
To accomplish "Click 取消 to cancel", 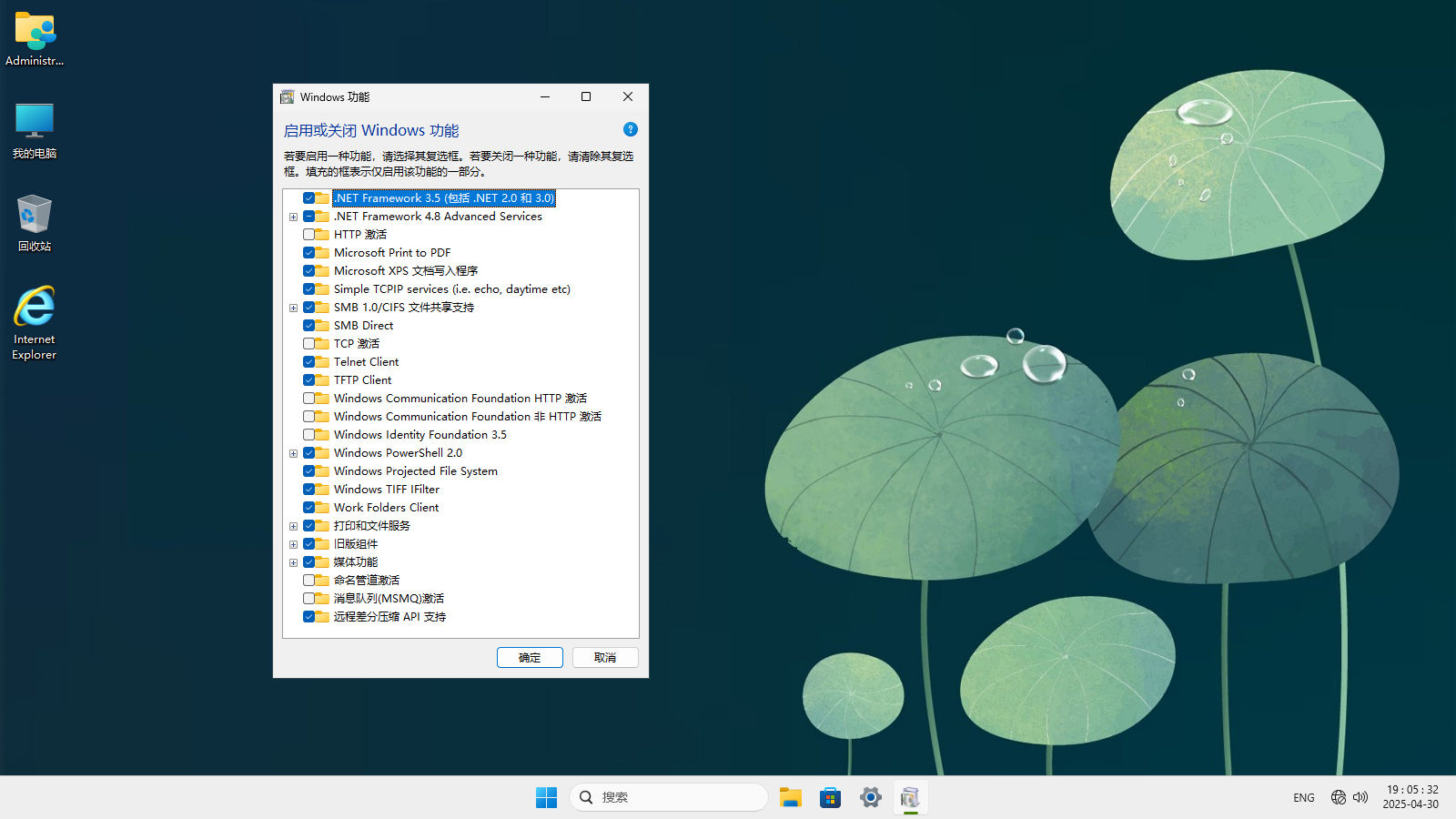I will (x=605, y=657).
